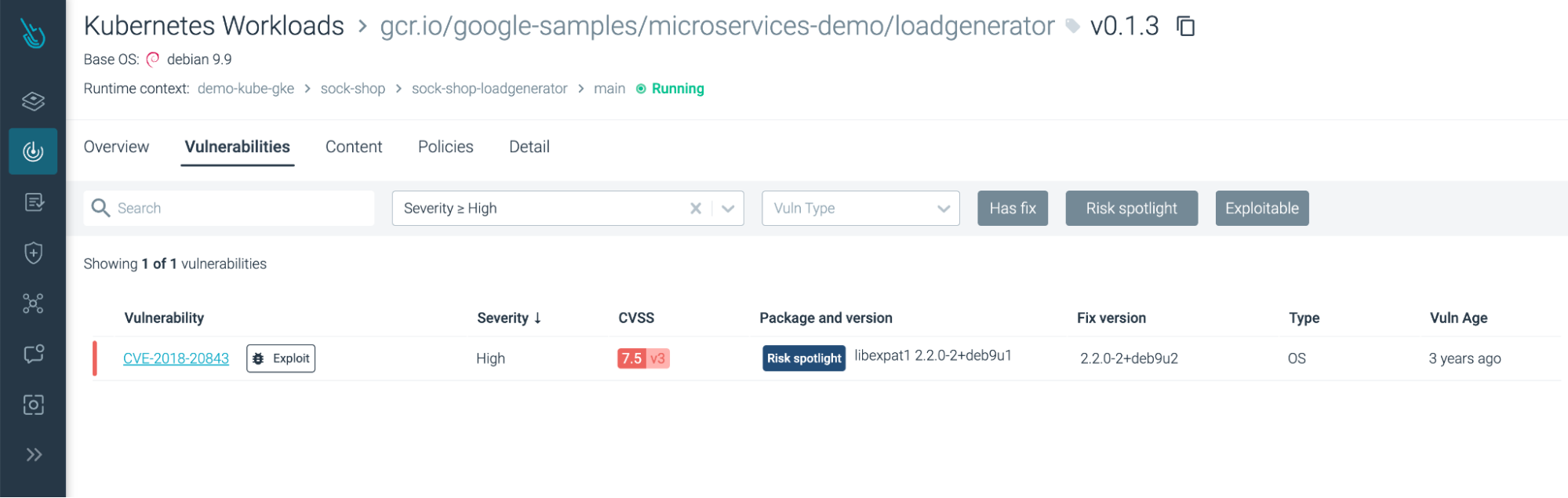This screenshot has width=1568, height=498.
Task: Switch to the Content tab
Action: (x=354, y=147)
